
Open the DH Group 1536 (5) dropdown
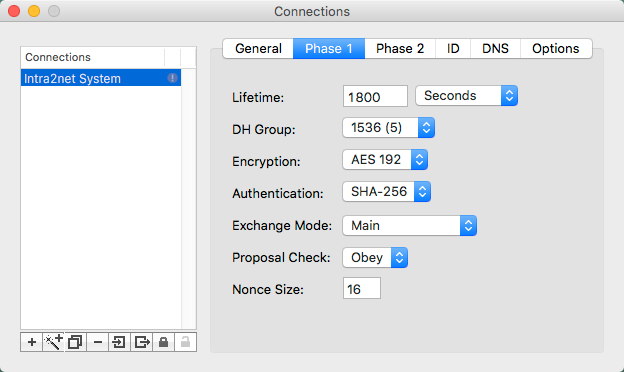(388, 128)
